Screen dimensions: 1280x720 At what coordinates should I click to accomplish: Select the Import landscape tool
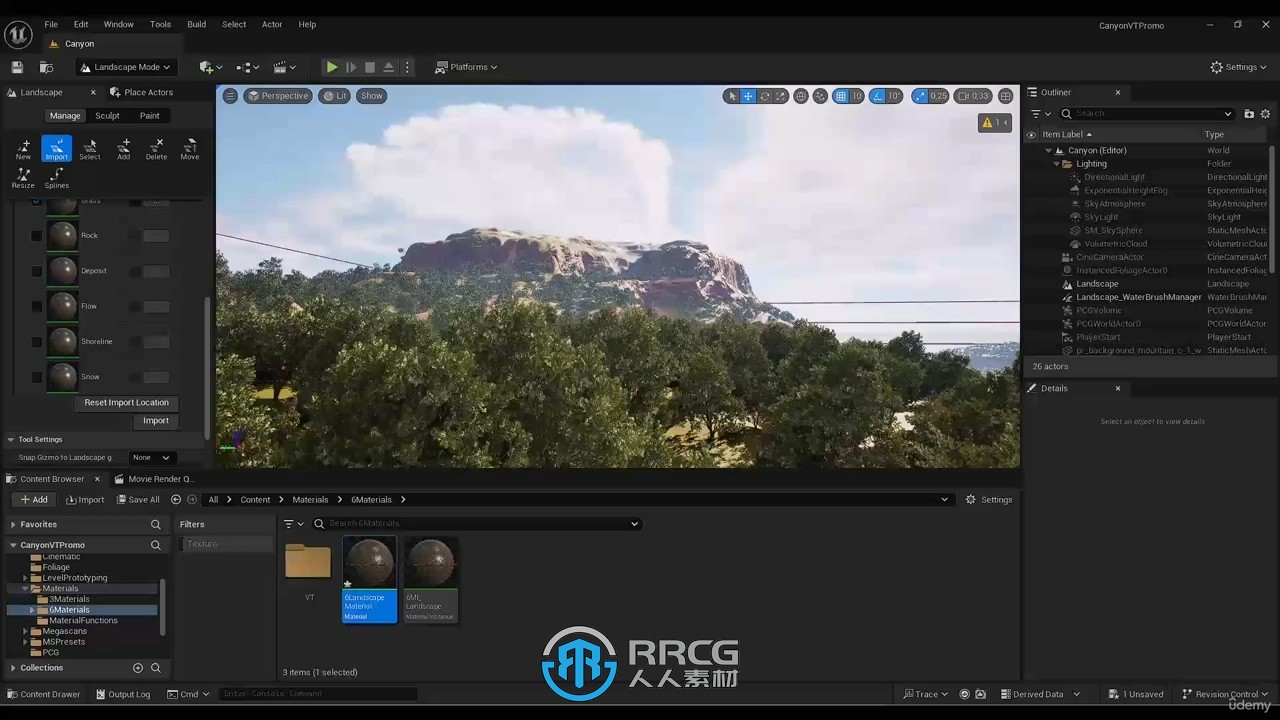click(x=57, y=149)
